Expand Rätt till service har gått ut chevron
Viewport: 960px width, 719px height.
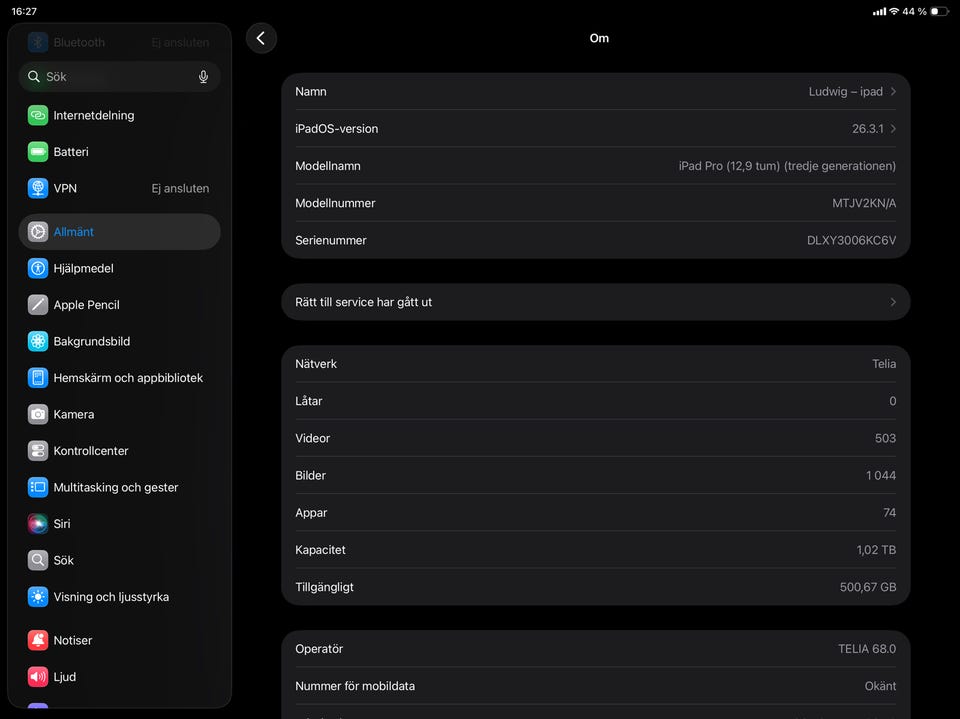(893, 302)
